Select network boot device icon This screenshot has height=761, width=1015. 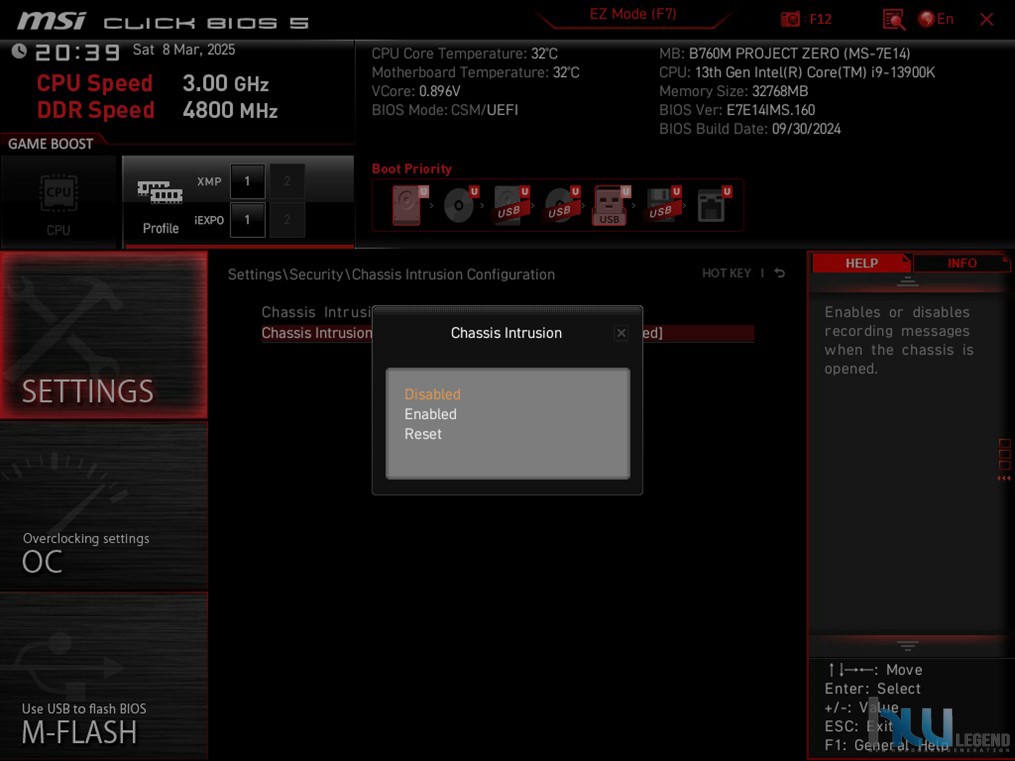[713, 204]
